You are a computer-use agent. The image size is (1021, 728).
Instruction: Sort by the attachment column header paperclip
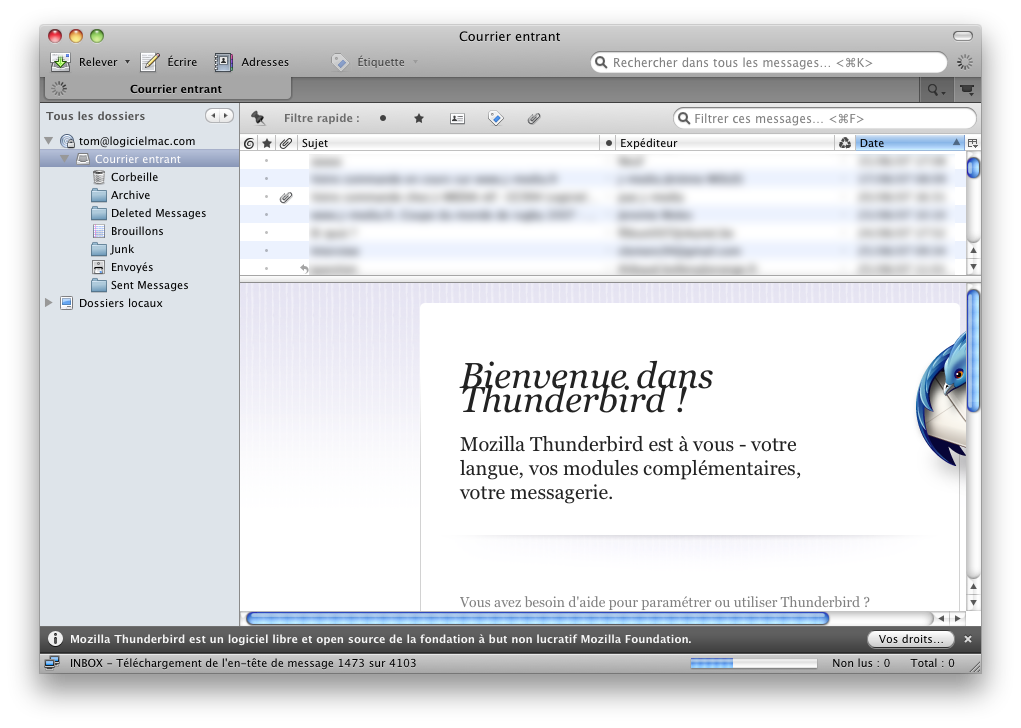click(x=286, y=143)
